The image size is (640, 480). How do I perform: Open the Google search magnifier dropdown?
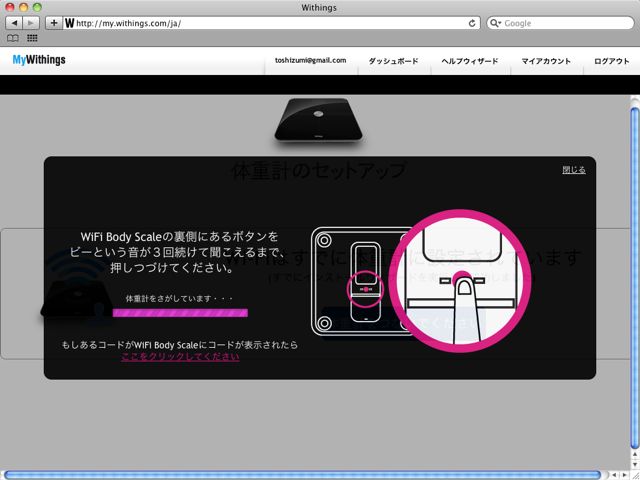495,23
